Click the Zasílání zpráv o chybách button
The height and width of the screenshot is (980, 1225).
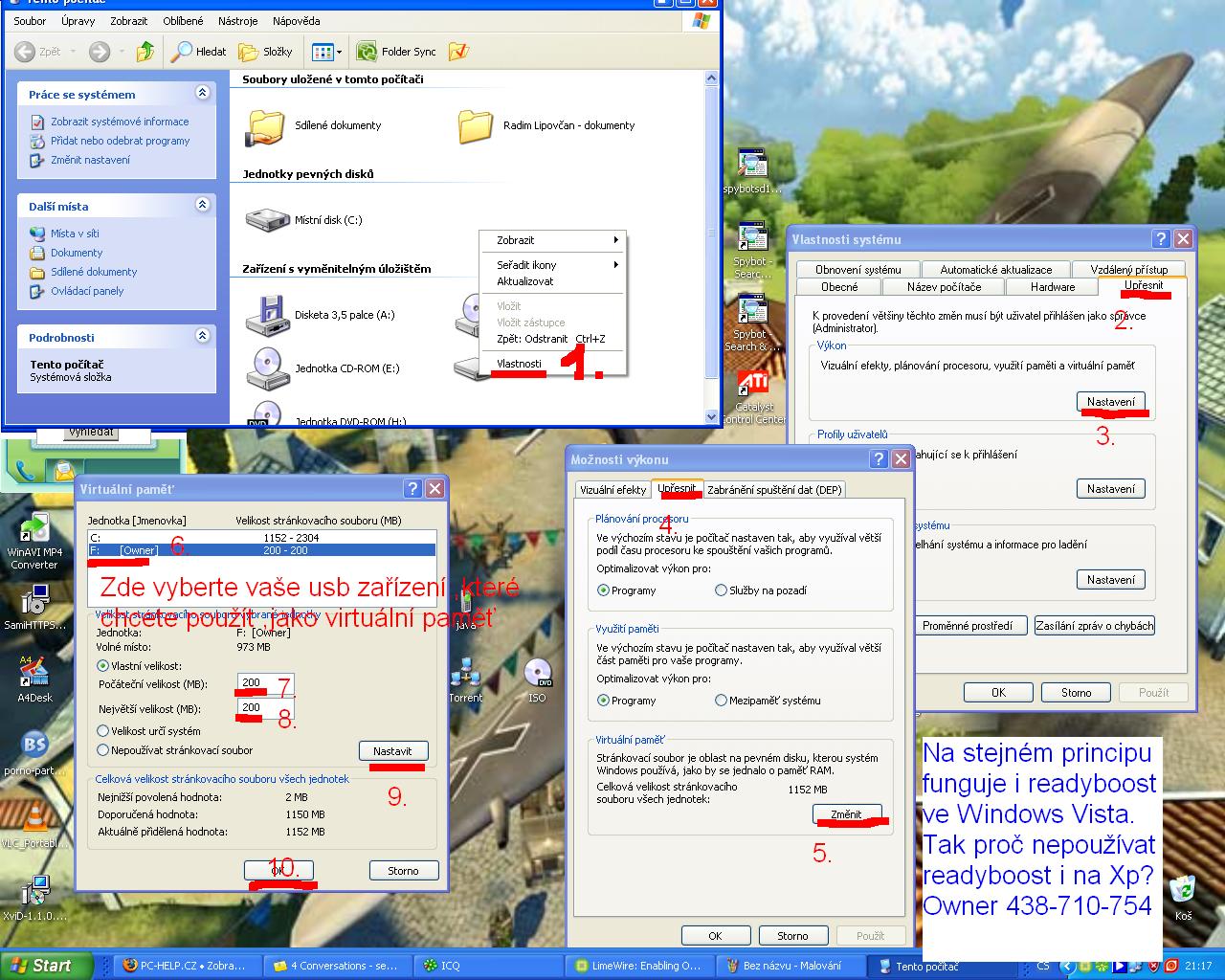click(x=1095, y=626)
